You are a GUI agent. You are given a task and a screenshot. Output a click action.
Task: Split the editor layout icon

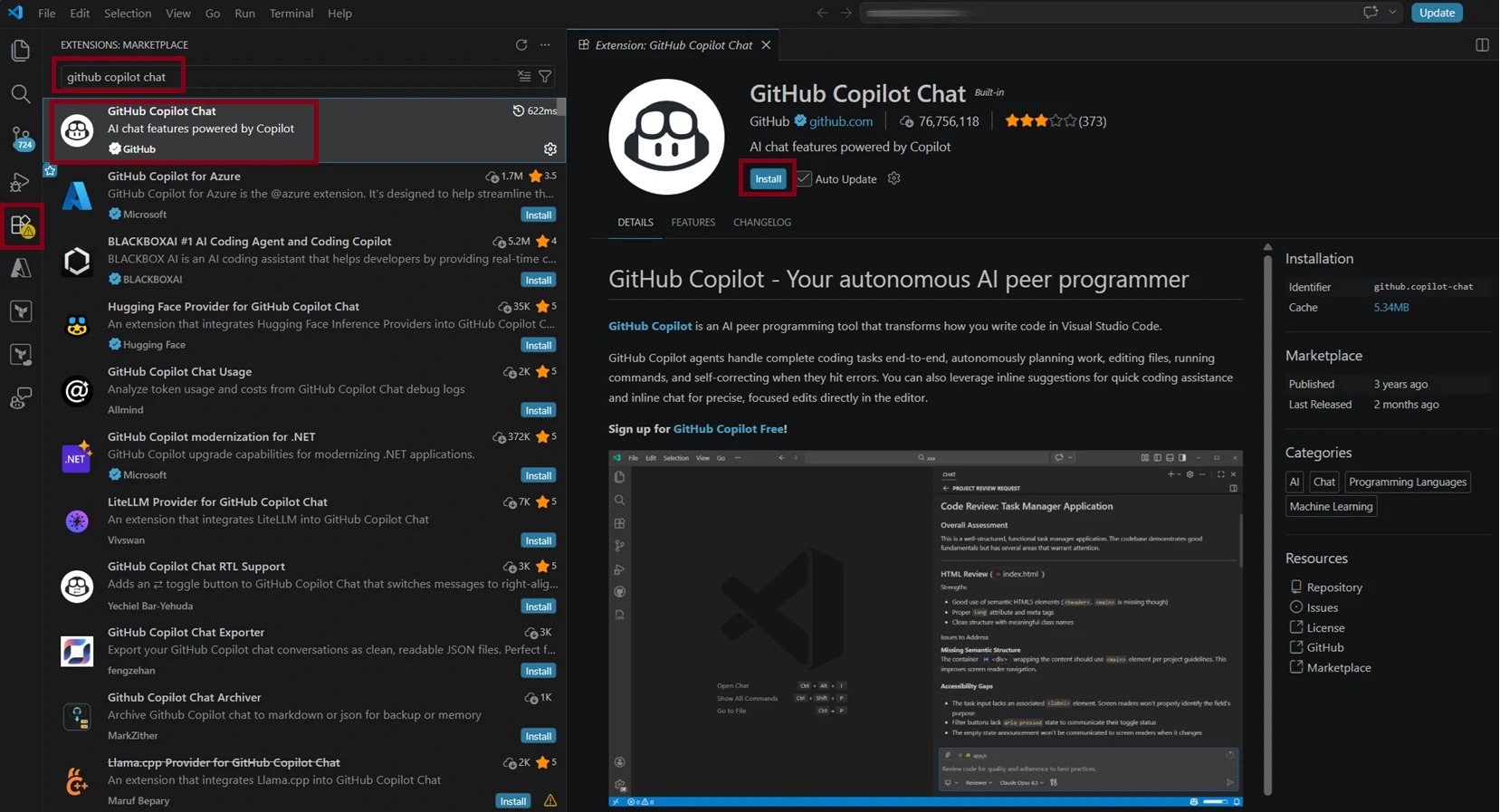pyautogui.click(x=1482, y=44)
